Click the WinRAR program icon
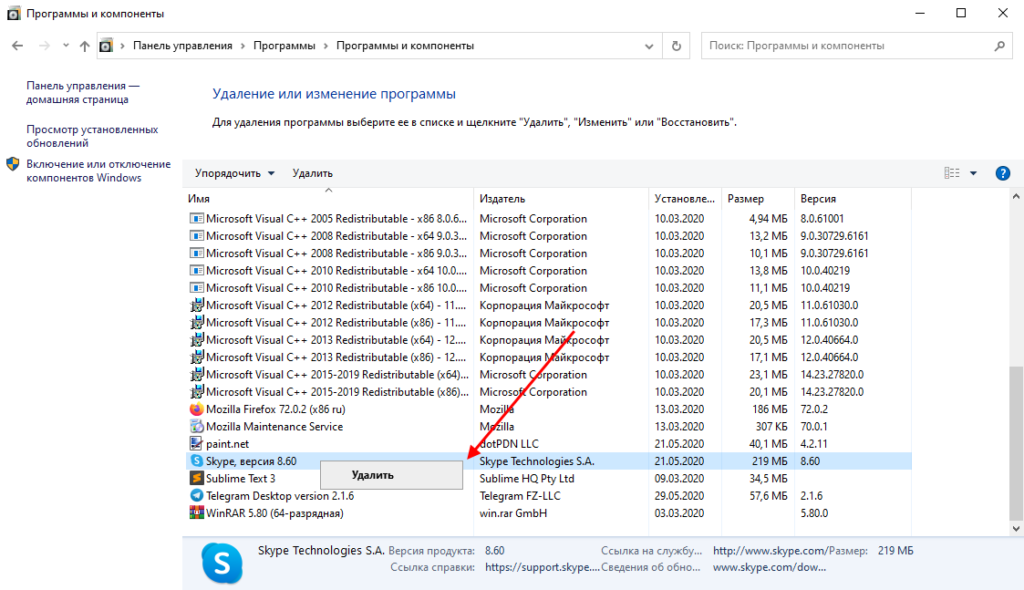 tap(196, 513)
